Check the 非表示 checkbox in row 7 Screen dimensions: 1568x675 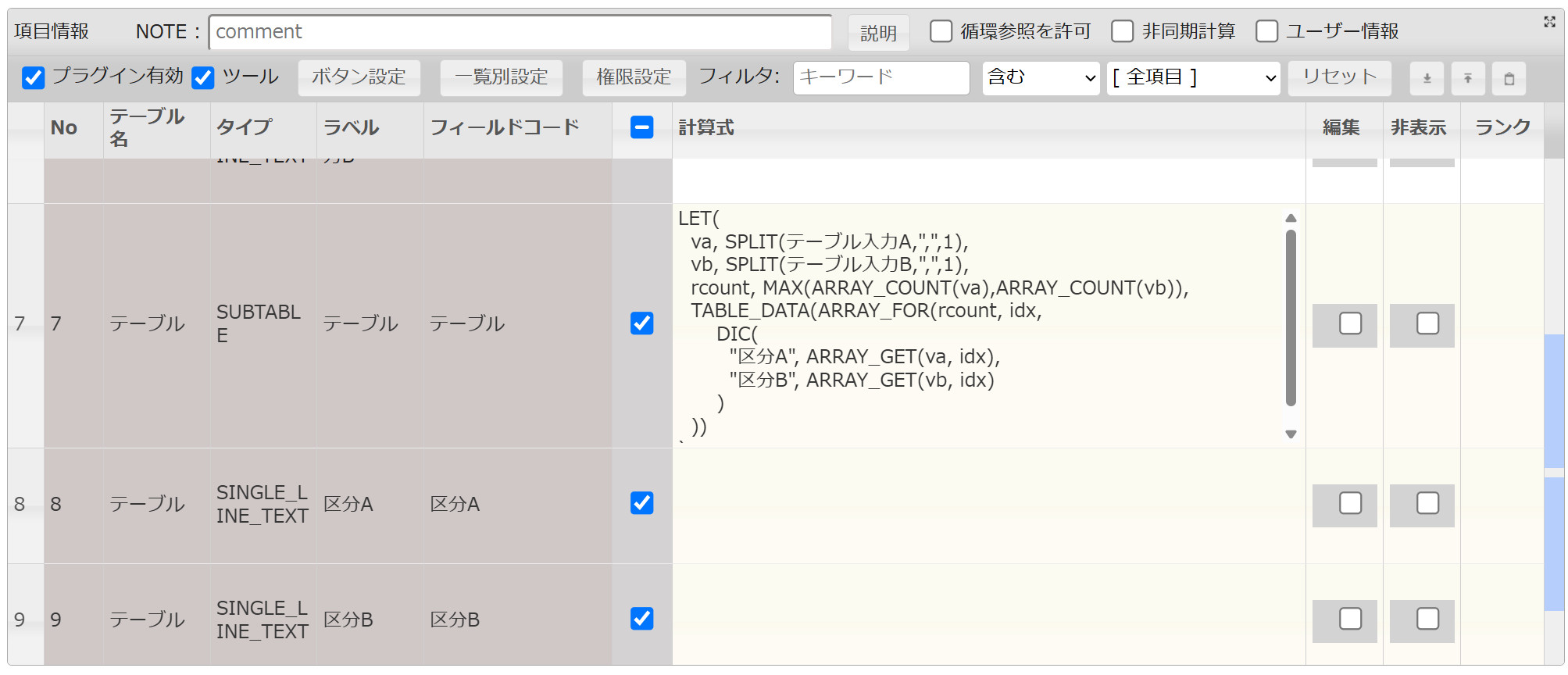point(1427,323)
